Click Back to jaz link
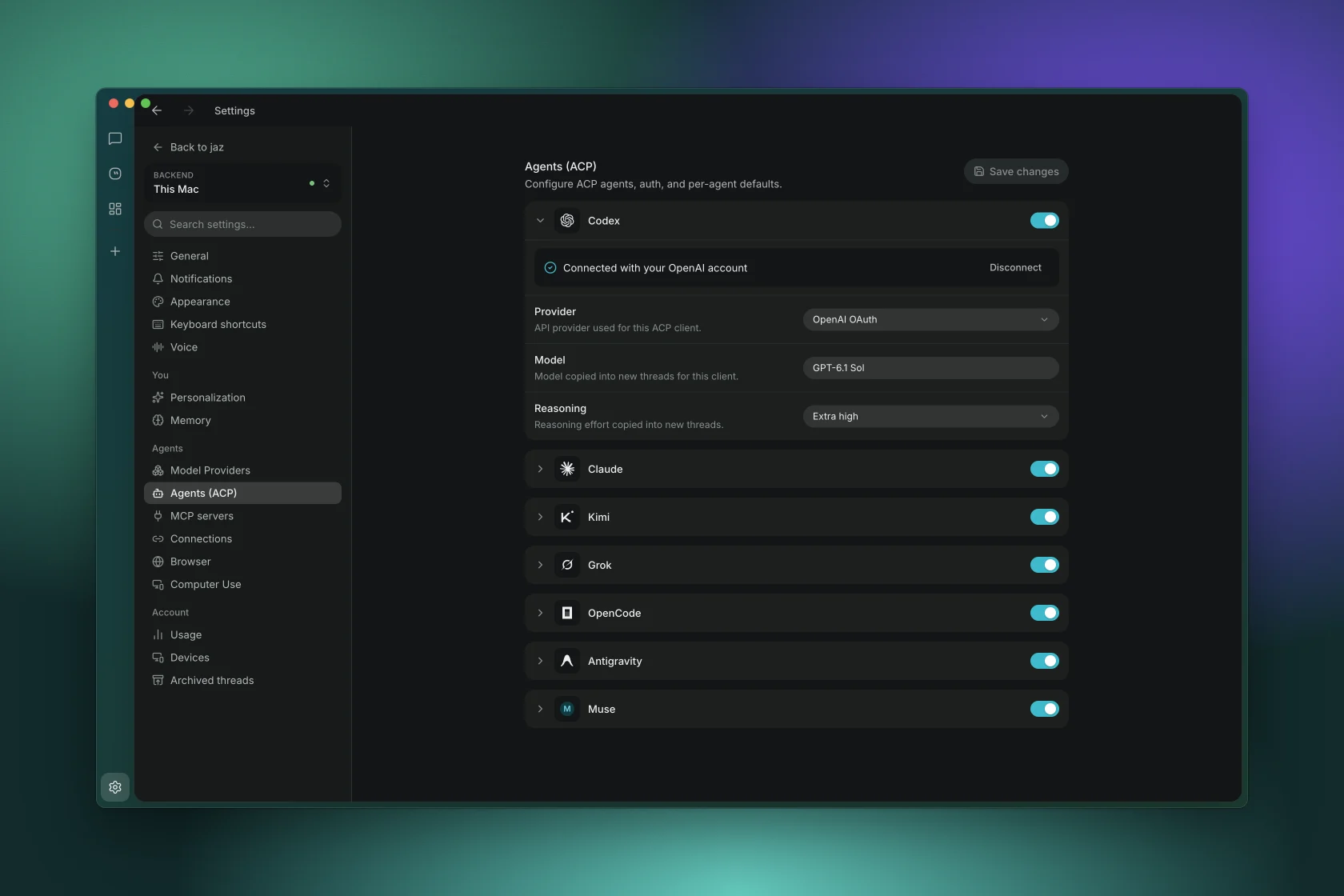1344x896 pixels. click(189, 147)
